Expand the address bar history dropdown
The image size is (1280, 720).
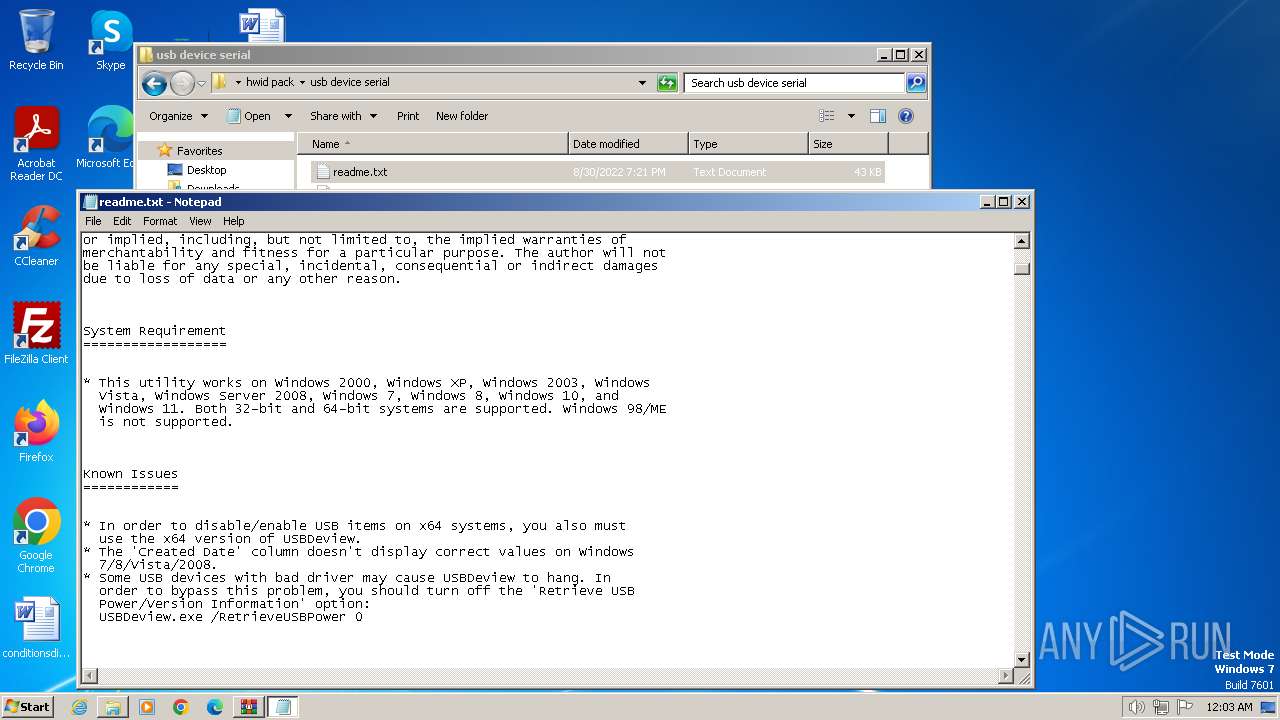[x=642, y=83]
